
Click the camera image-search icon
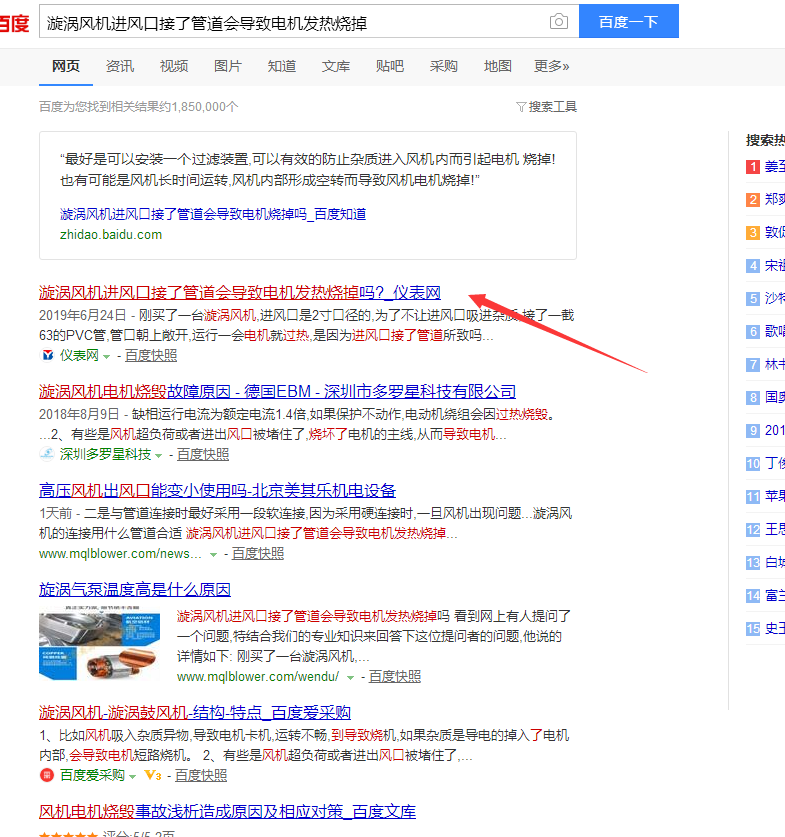[x=558, y=21]
